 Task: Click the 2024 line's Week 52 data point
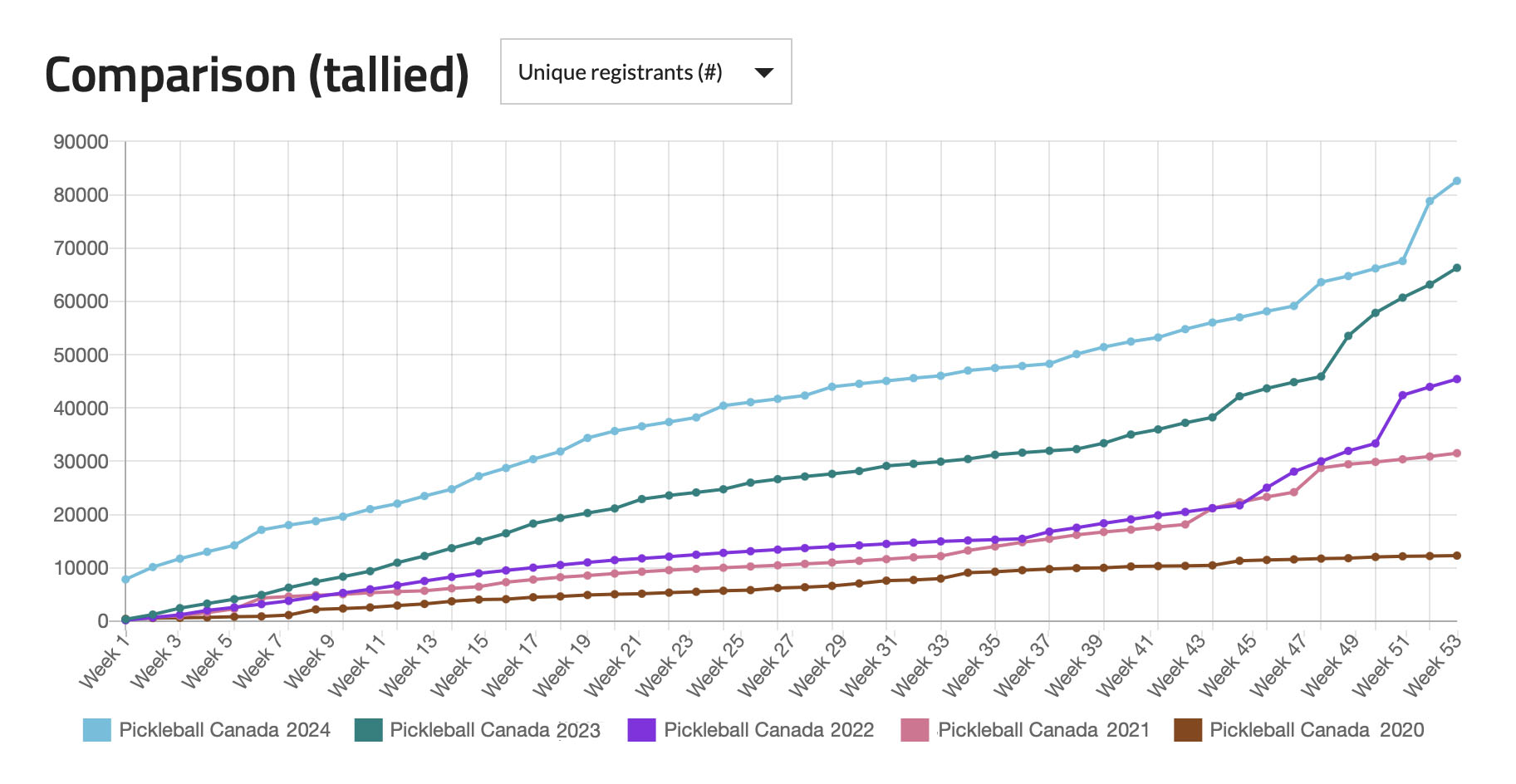click(x=1430, y=201)
